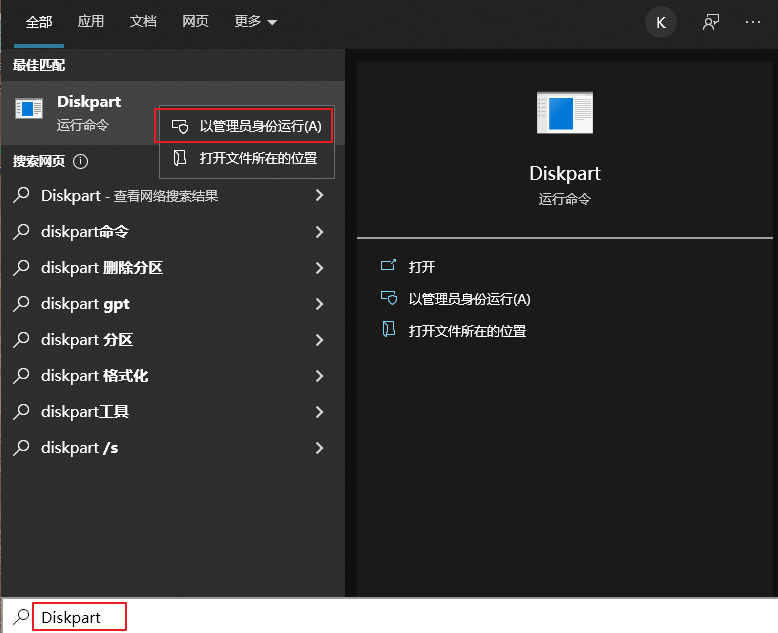Expand arrow for diskpart 格式化
Viewport: 778px width, 633px height.
click(320, 376)
